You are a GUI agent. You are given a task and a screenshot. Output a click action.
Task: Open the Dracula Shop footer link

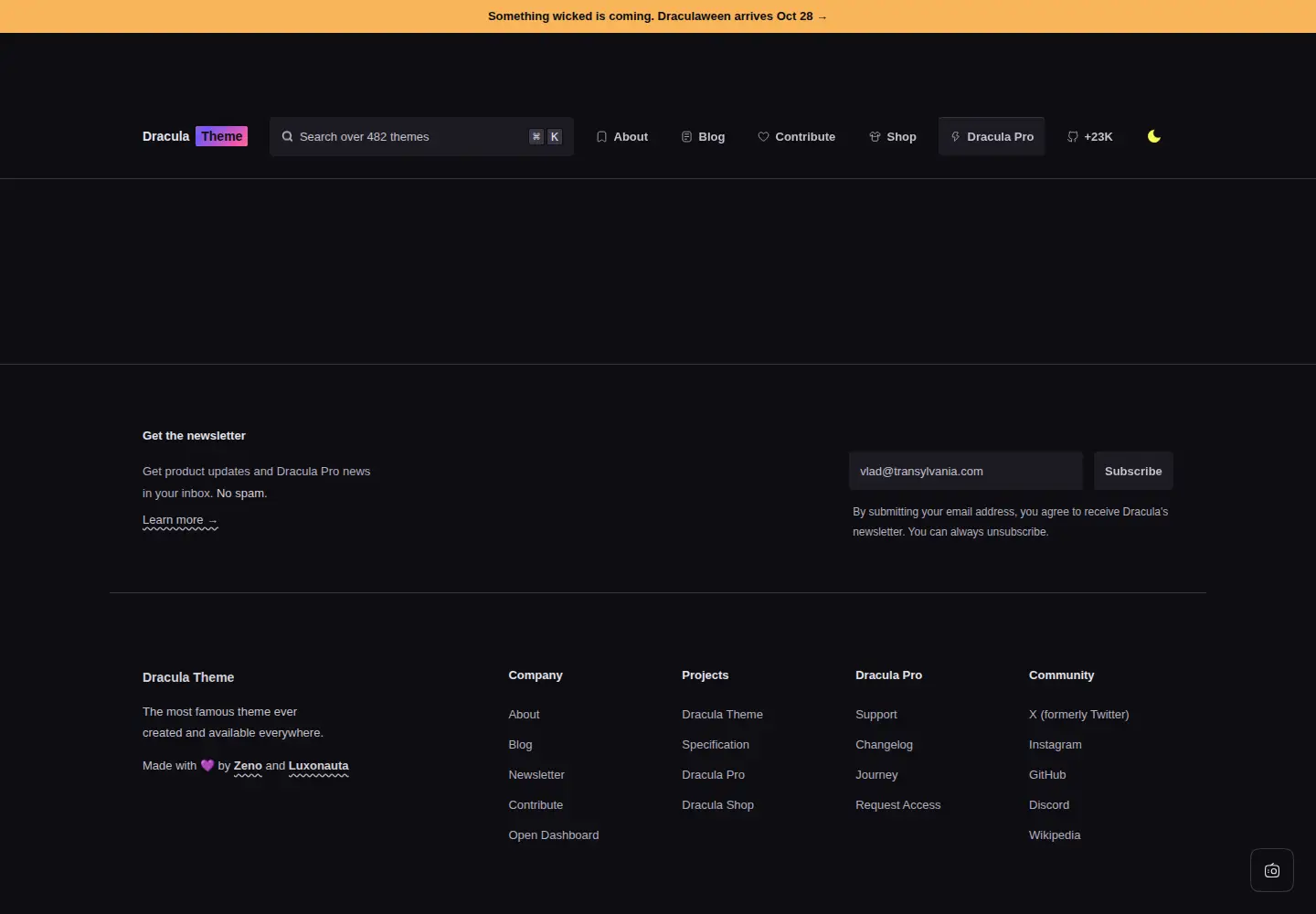[x=717, y=805]
